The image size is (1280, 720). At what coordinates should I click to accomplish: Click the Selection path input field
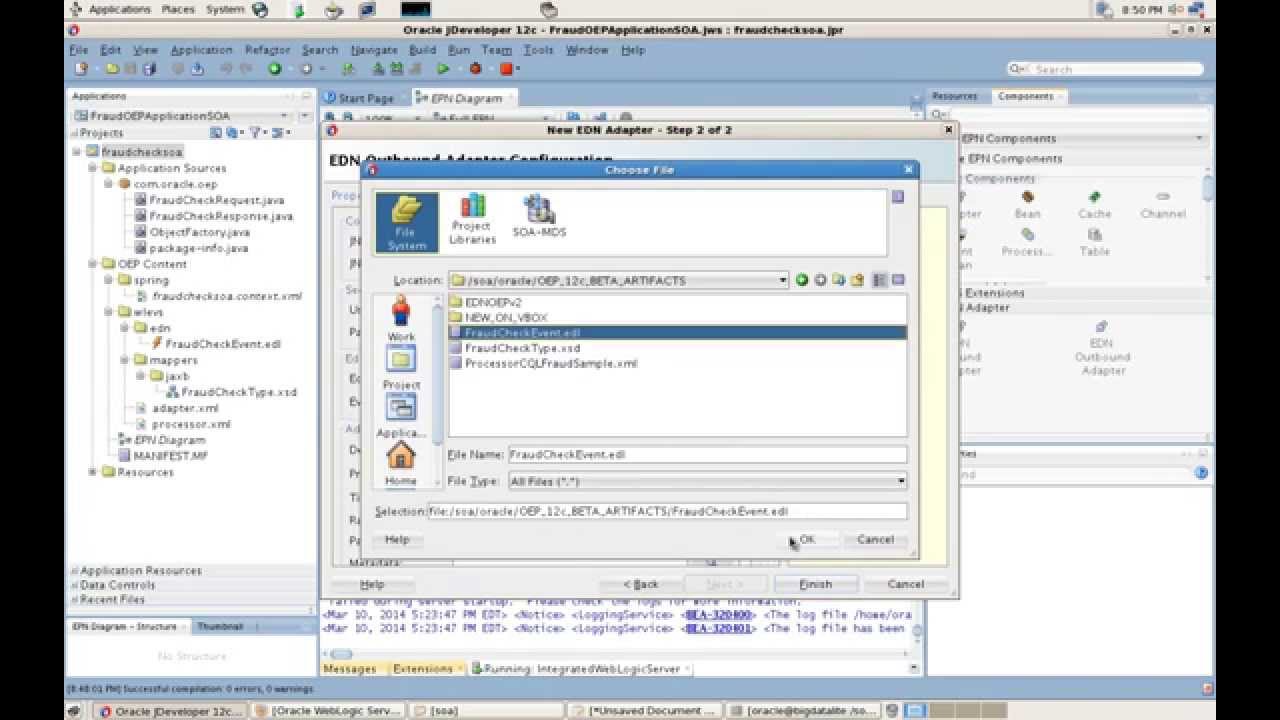667,511
